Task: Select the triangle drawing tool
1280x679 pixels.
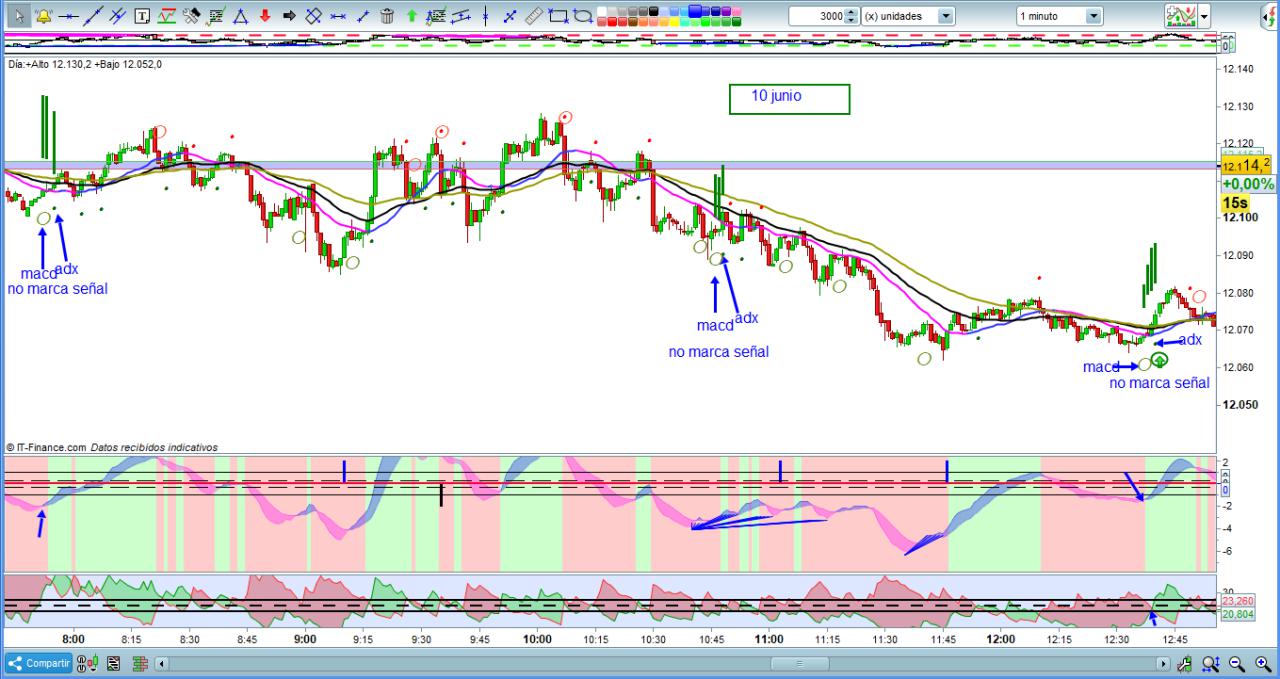Action: (x=241, y=16)
